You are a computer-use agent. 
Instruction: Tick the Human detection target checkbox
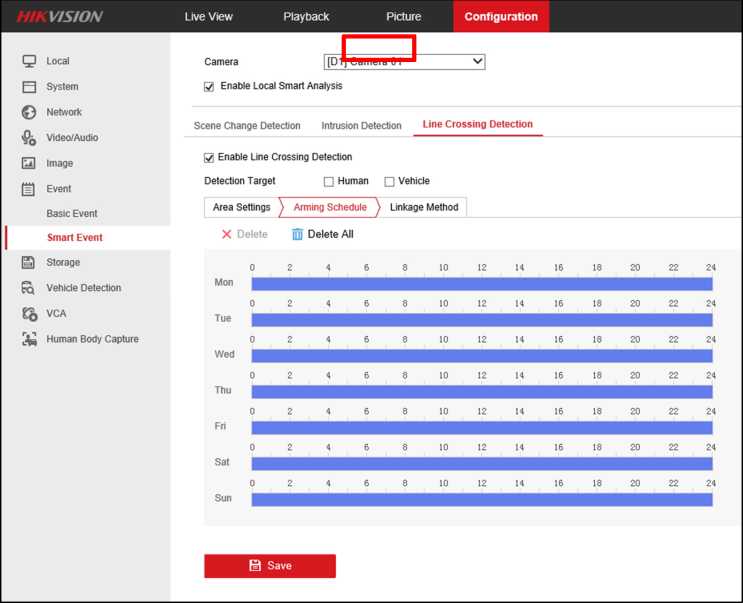329,182
